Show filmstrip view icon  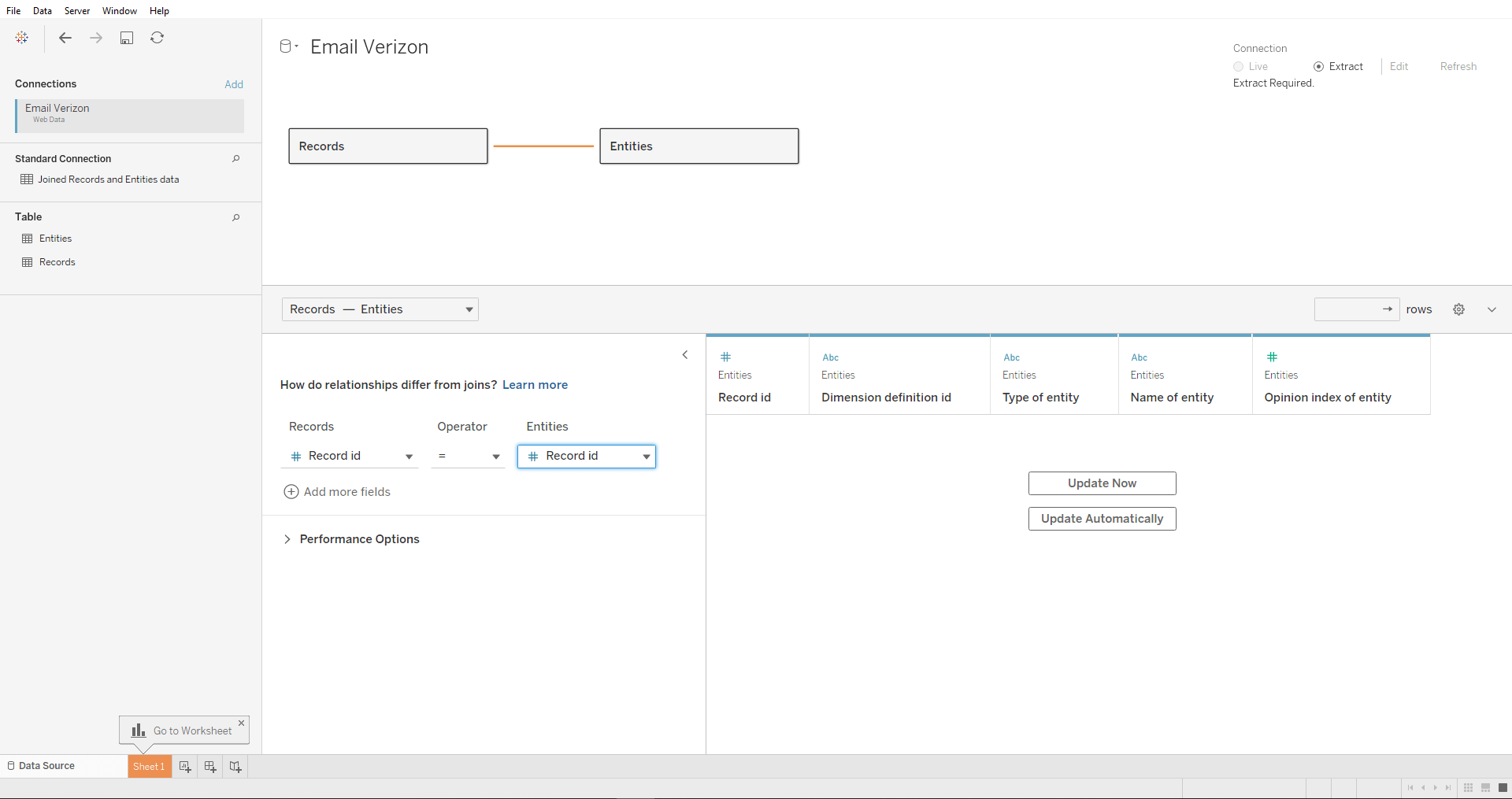coord(1486,788)
